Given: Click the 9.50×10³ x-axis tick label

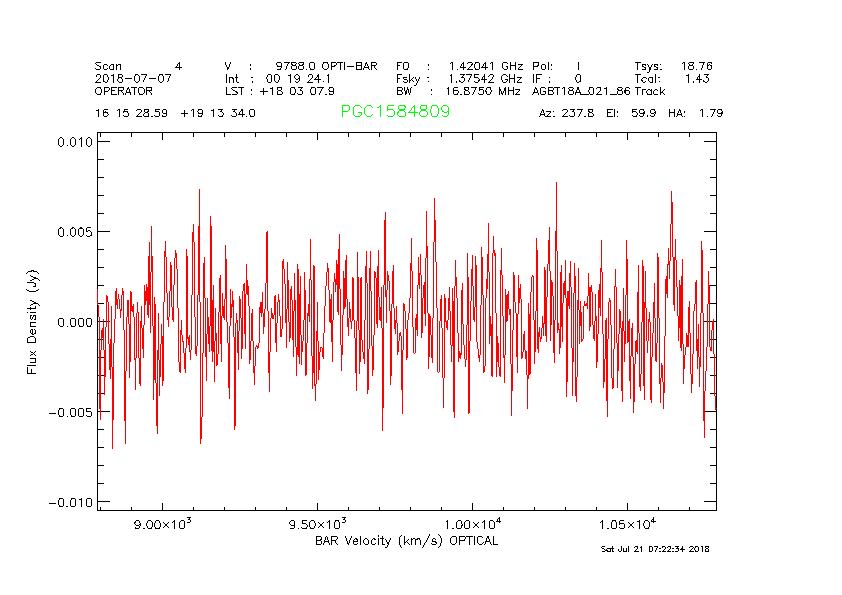Looking at the screenshot, I should [316, 525].
